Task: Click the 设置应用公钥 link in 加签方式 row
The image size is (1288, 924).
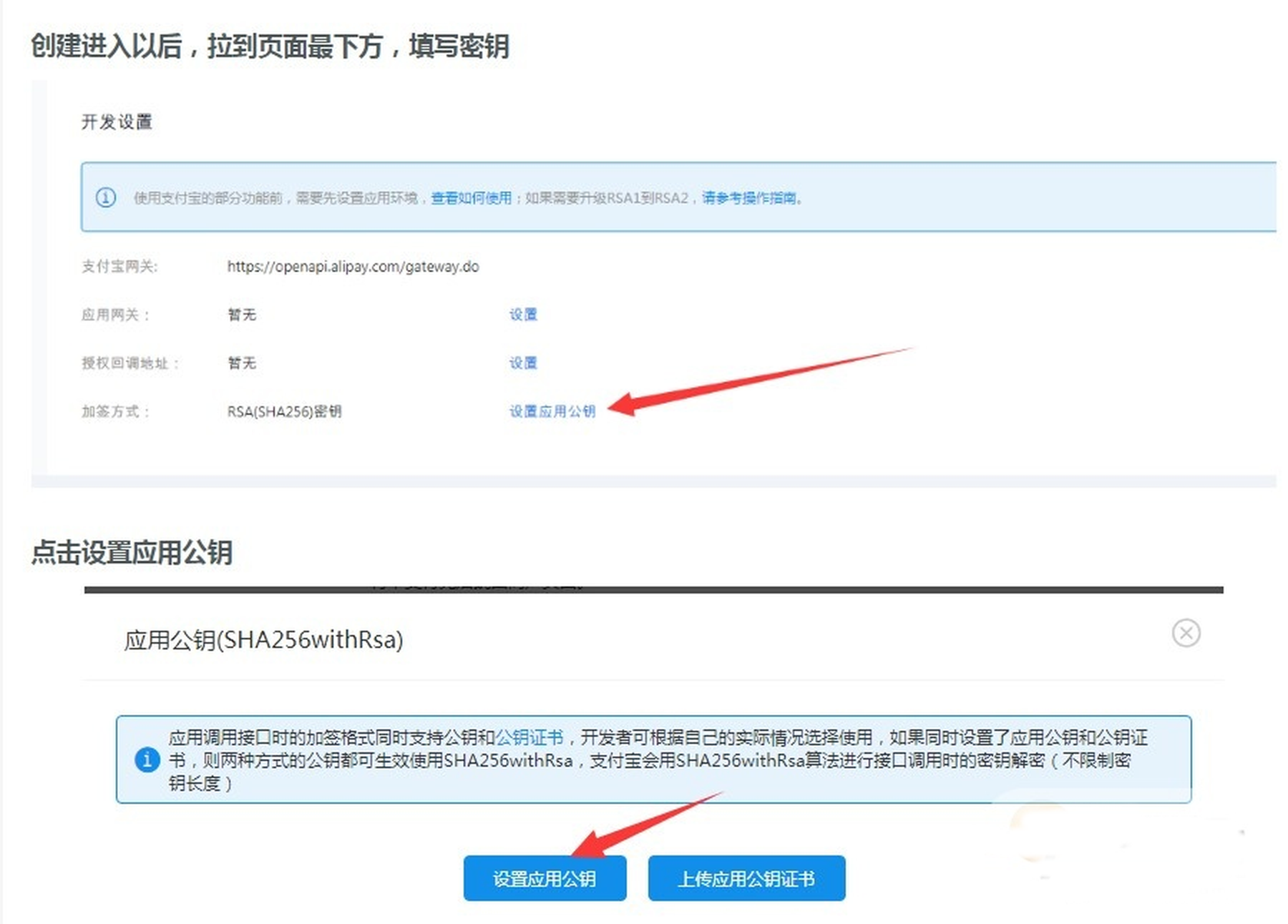Action: [x=552, y=411]
